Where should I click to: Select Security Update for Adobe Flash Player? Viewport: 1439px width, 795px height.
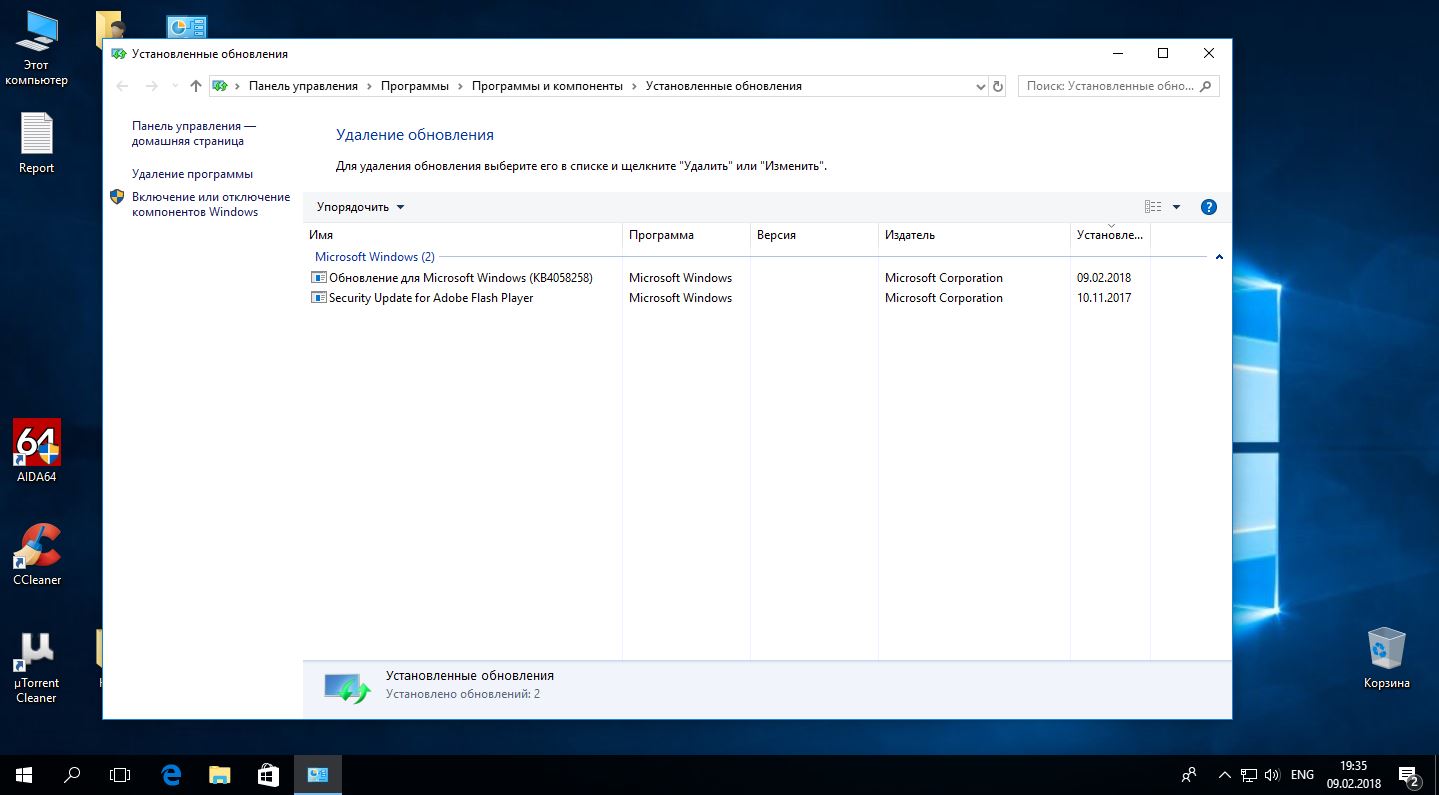coord(726,298)
